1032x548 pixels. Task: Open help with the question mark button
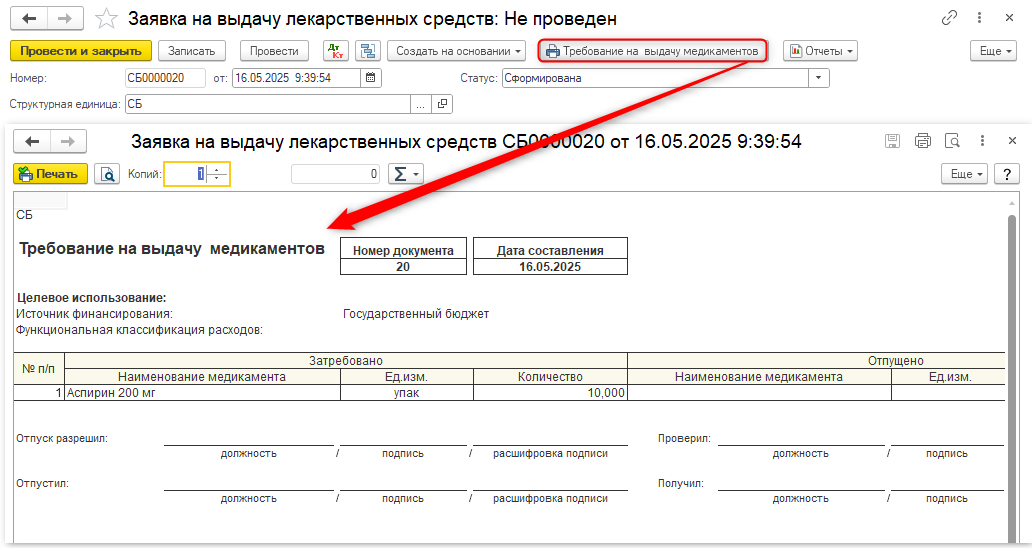click(1006, 174)
